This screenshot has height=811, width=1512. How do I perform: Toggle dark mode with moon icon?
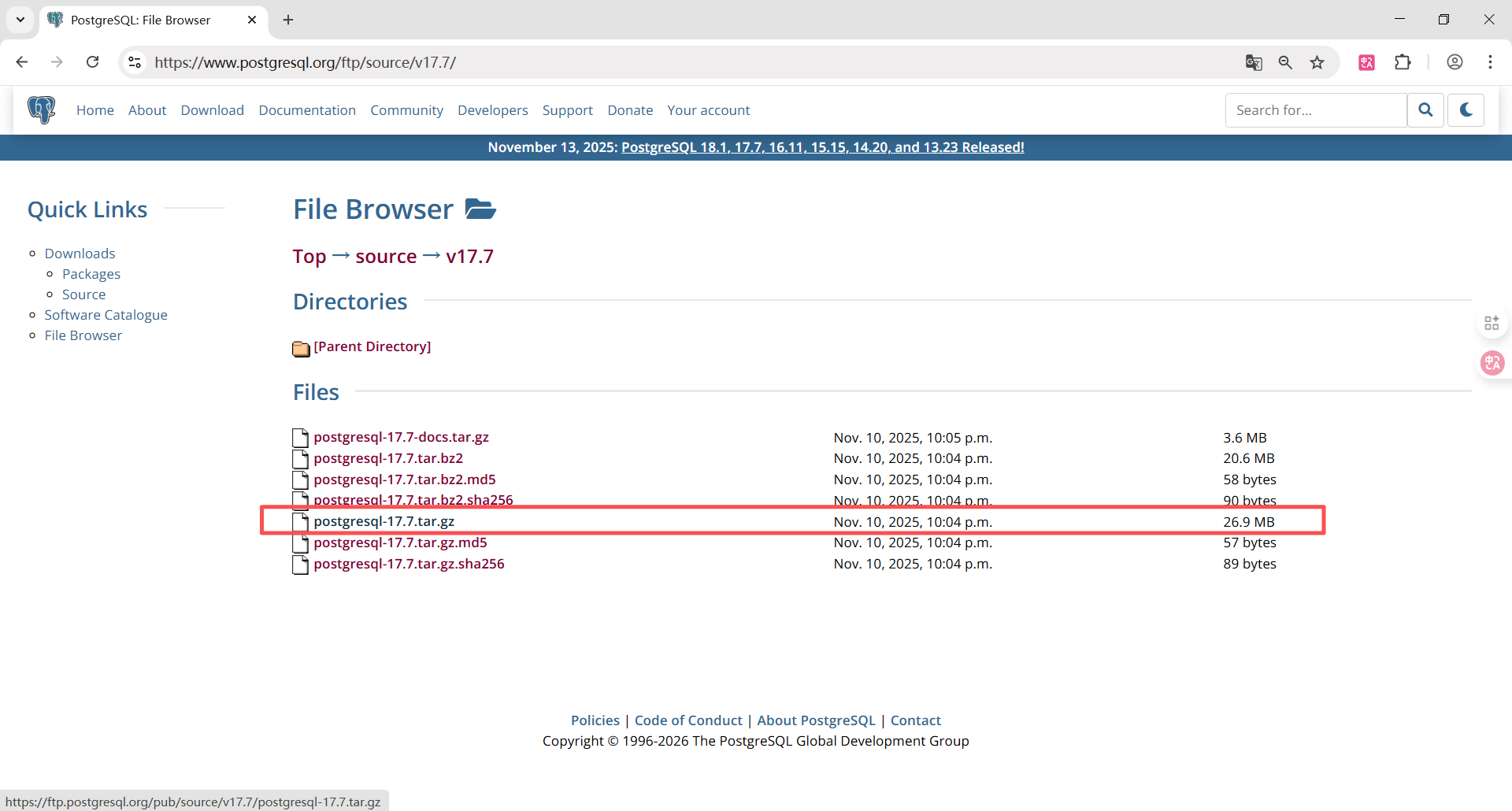(1466, 110)
